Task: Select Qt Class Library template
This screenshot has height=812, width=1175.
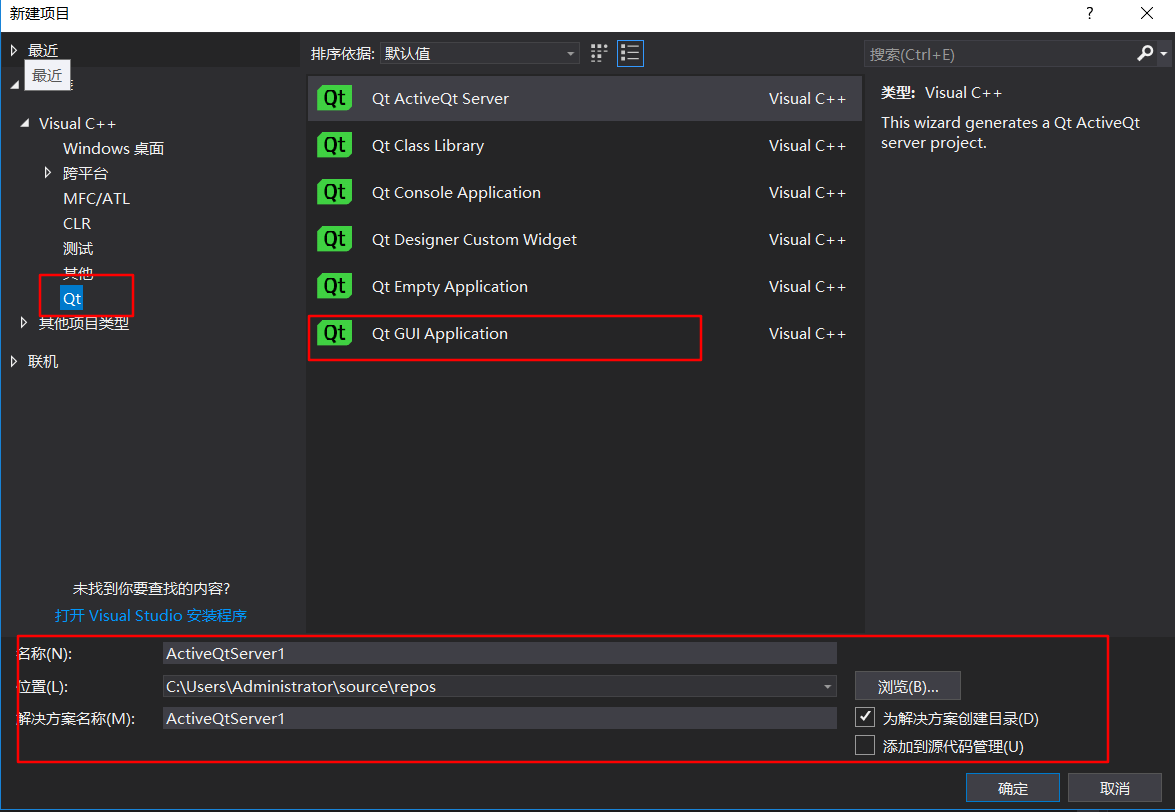Action: (x=585, y=145)
